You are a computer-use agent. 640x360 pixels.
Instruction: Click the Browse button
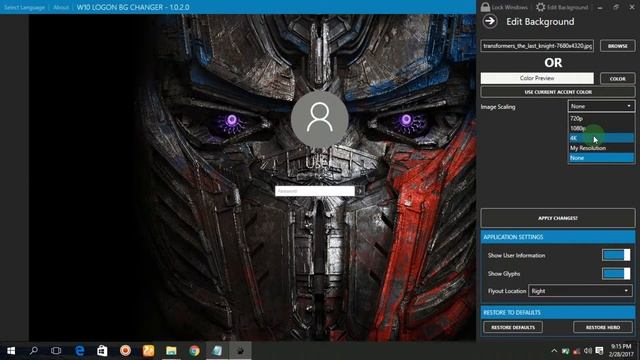pyautogui.click(x=618, y=46)
